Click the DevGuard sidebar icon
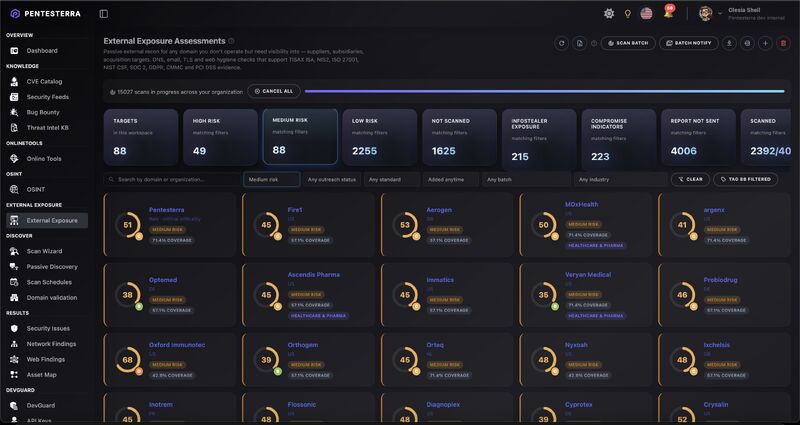The image size is (800, 425). pos(15,406)
